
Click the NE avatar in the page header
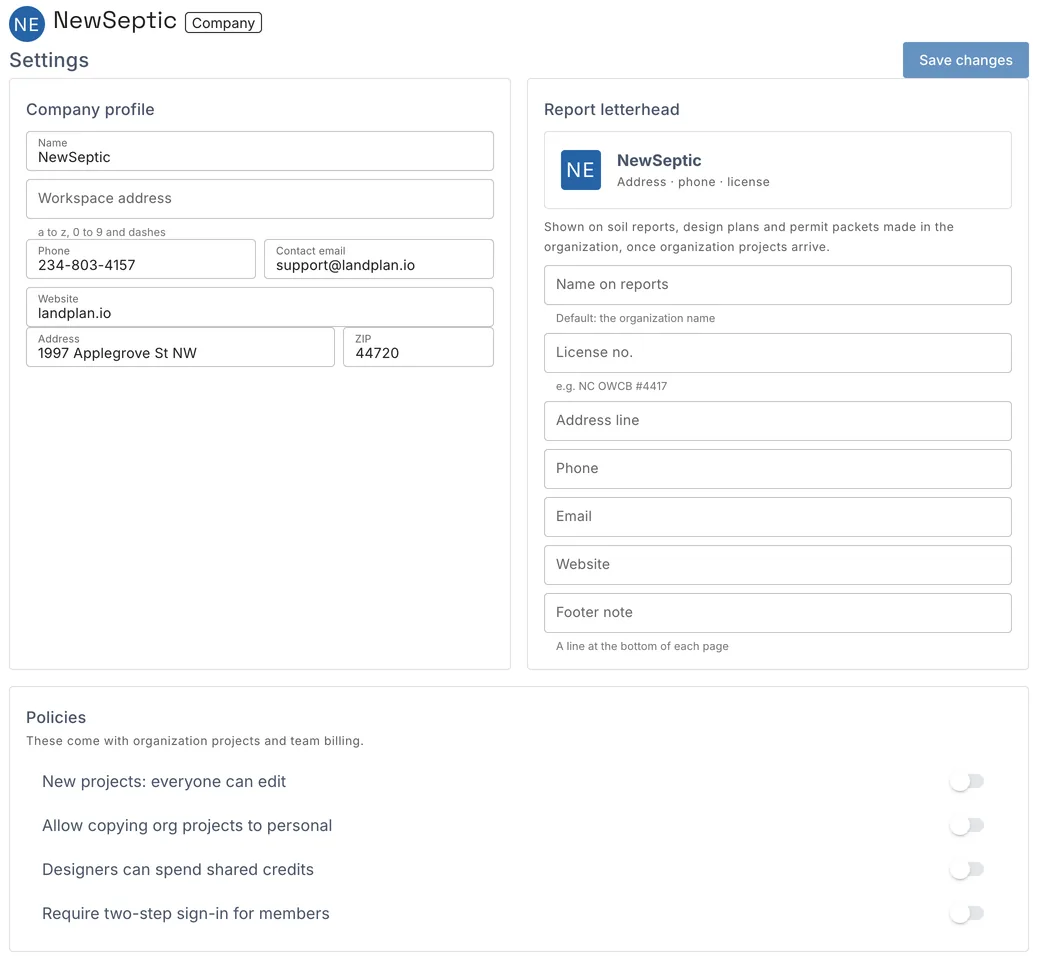pos(27,23)
